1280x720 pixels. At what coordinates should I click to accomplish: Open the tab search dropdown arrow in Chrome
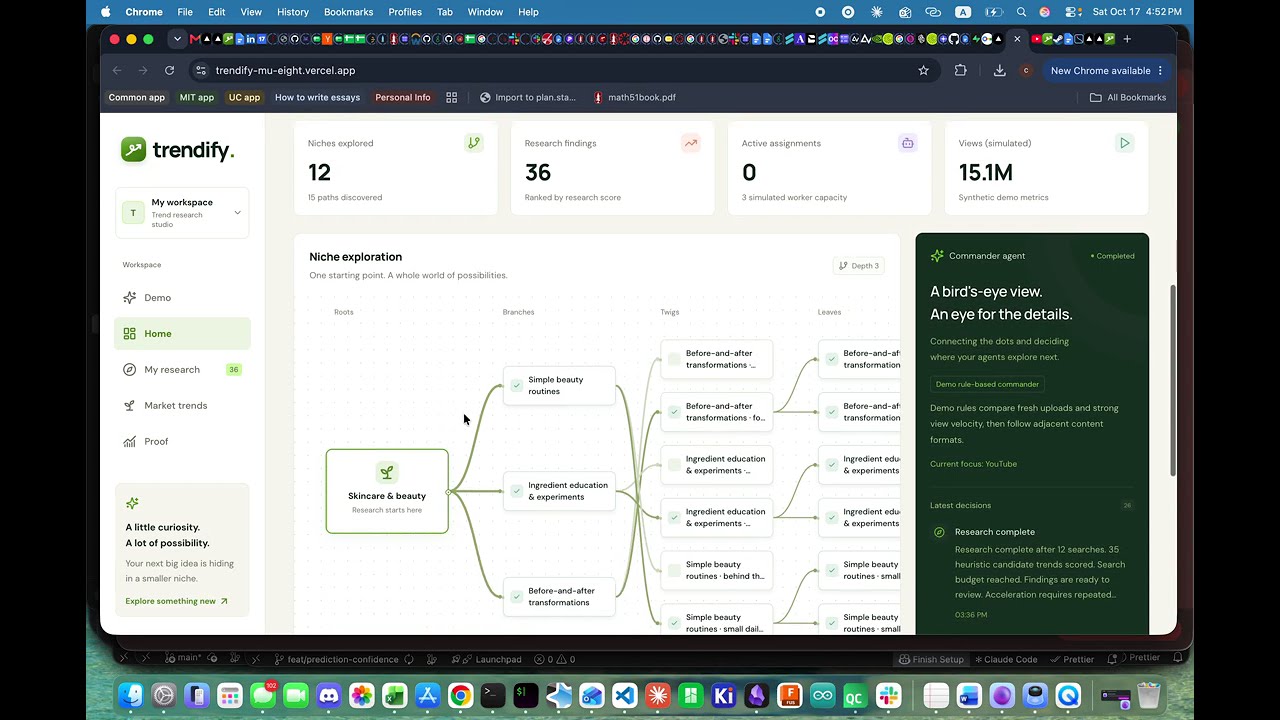coord(177,39)
